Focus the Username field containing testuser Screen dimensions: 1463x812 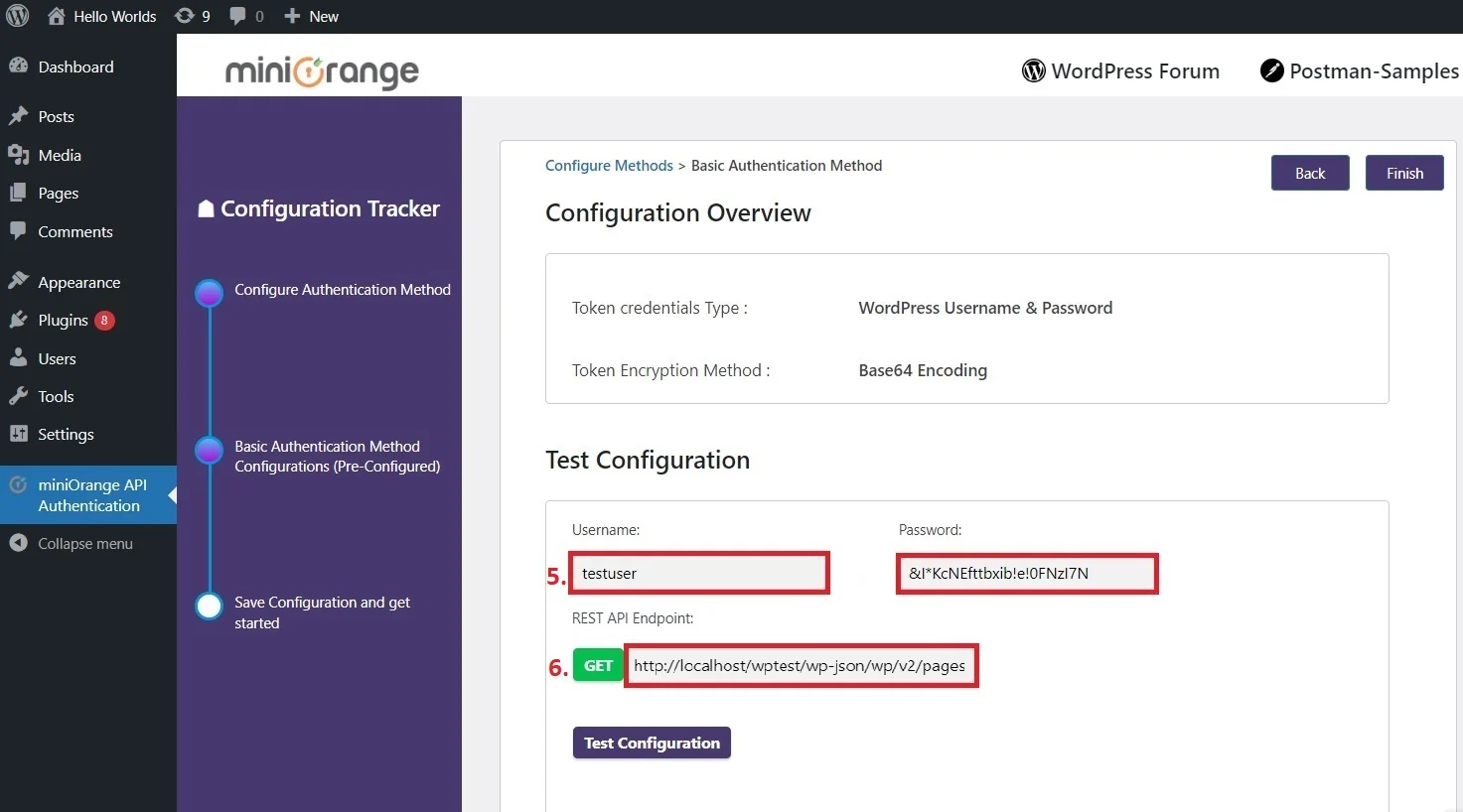tap(699, 573)
